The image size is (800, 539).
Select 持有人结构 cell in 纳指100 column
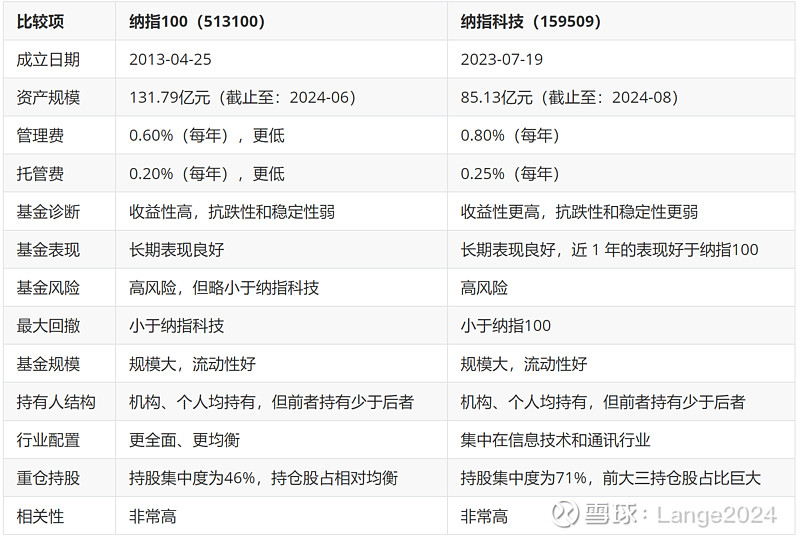click(x=271, y=402)
